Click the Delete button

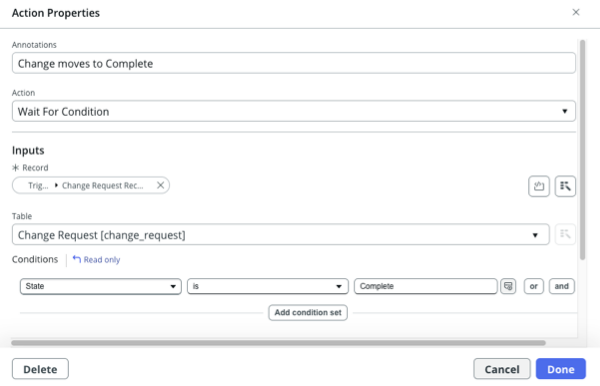[40, 369]
